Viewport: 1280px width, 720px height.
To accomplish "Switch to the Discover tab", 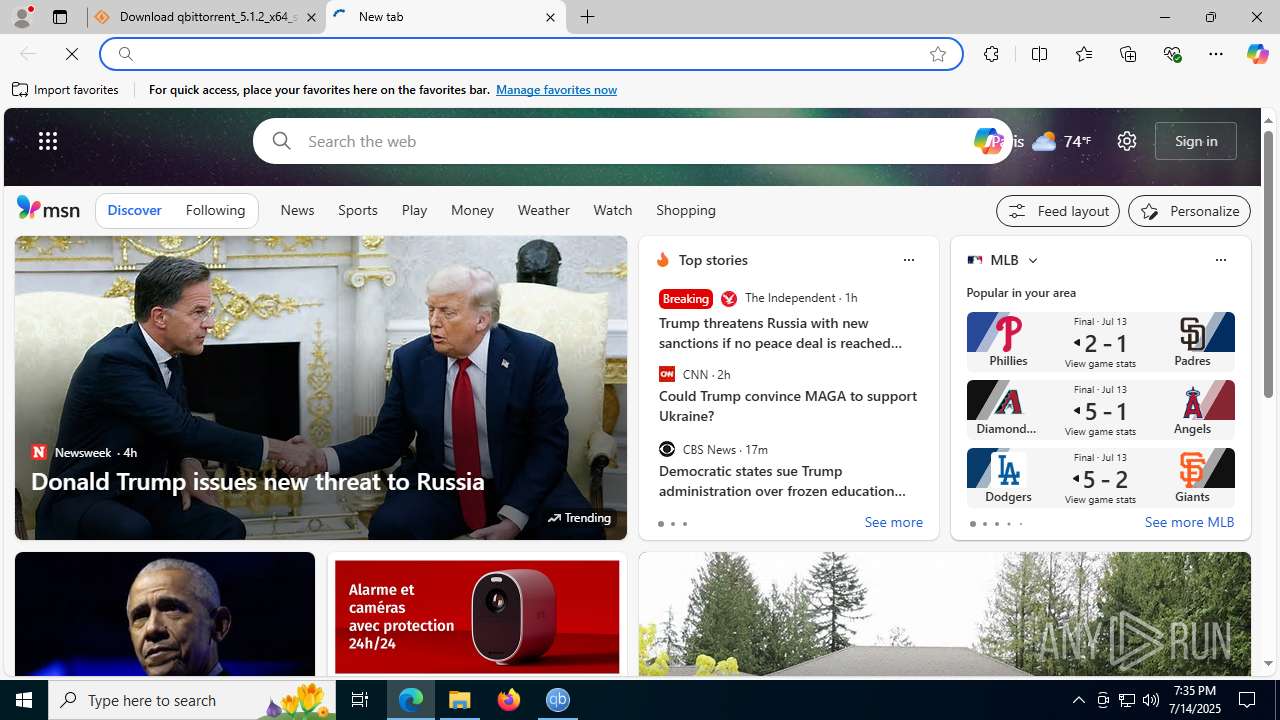I will click(x=134, y=210).
